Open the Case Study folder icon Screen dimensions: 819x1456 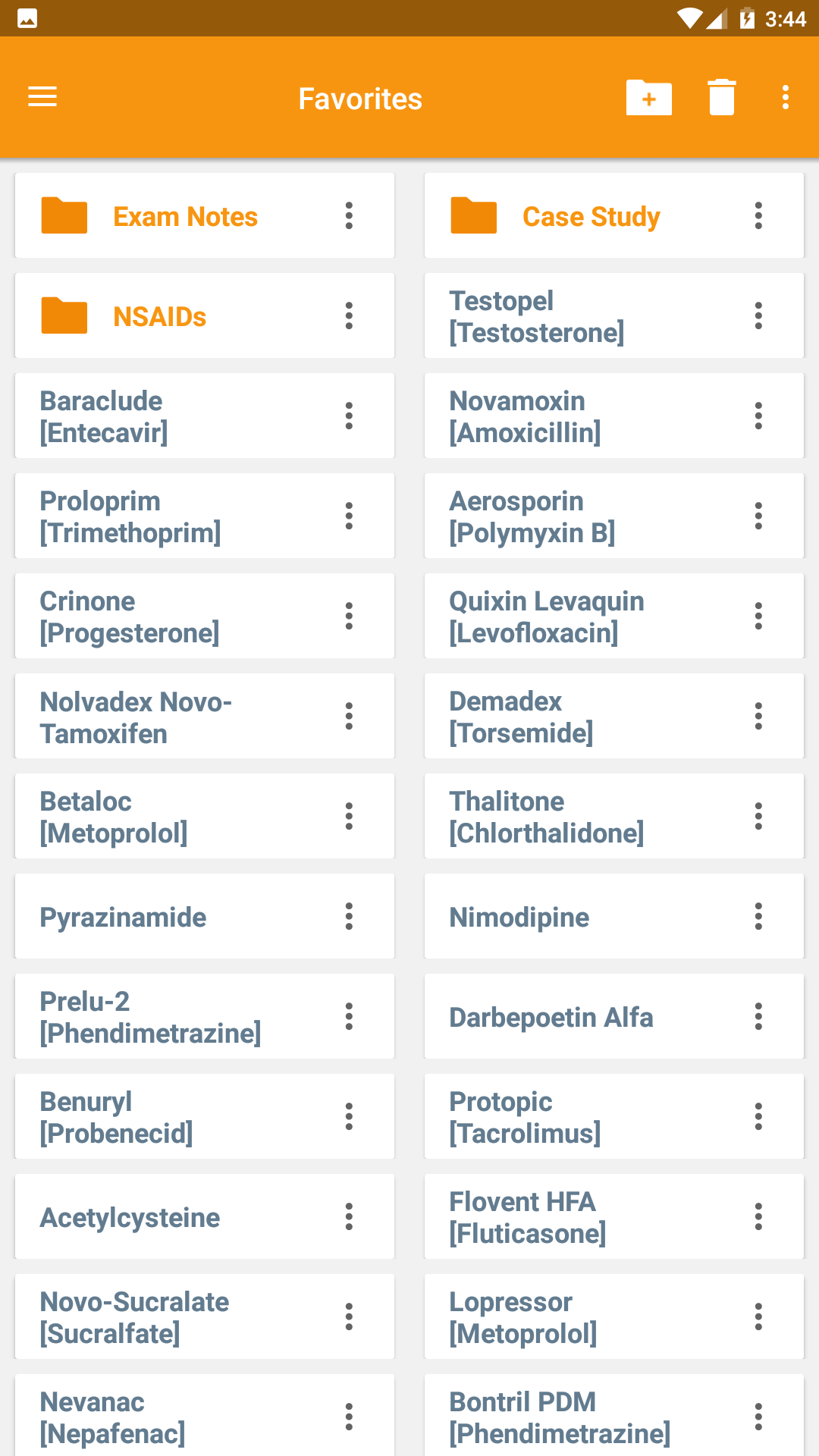tap(474, 216)
